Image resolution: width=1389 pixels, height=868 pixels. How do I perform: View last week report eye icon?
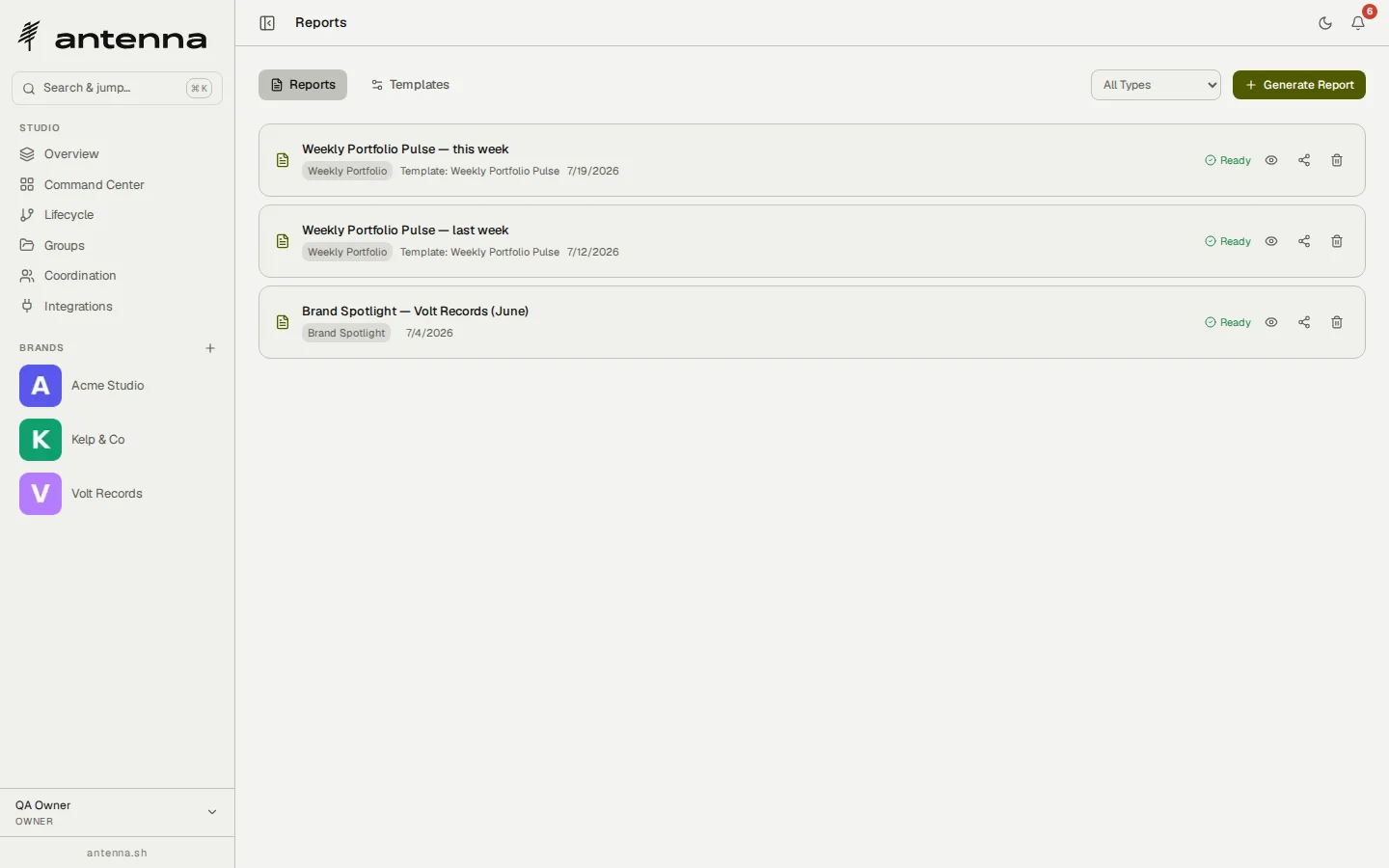pos(1271,241)
